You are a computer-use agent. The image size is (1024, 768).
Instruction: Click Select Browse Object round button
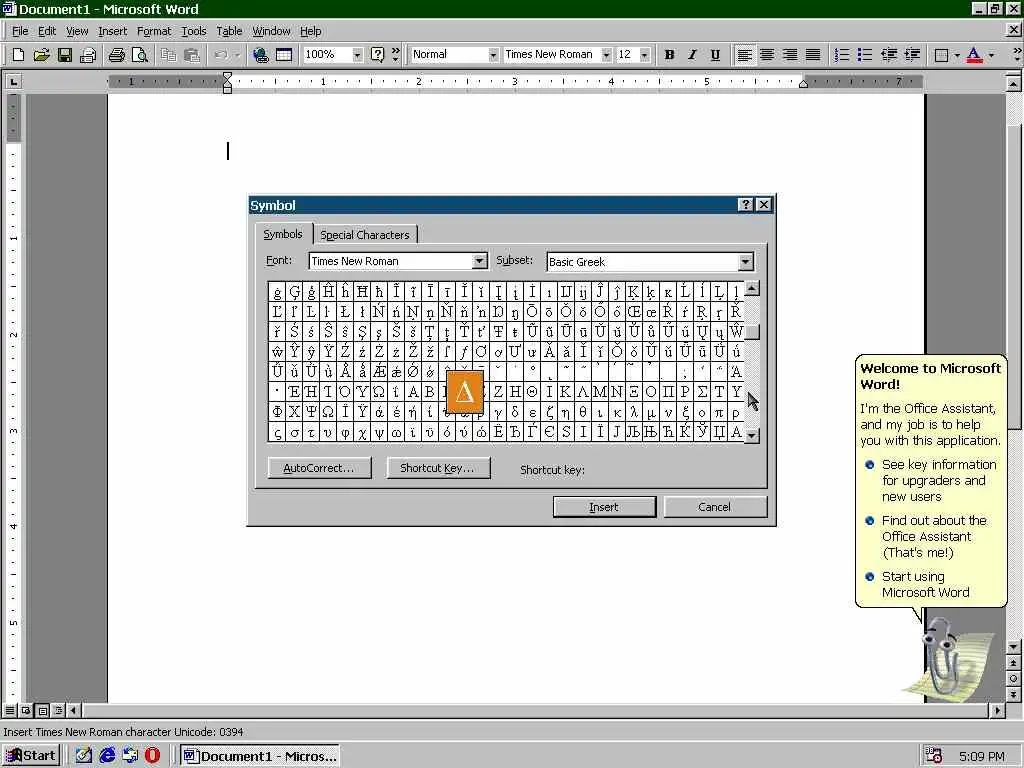click(1013, 679)
